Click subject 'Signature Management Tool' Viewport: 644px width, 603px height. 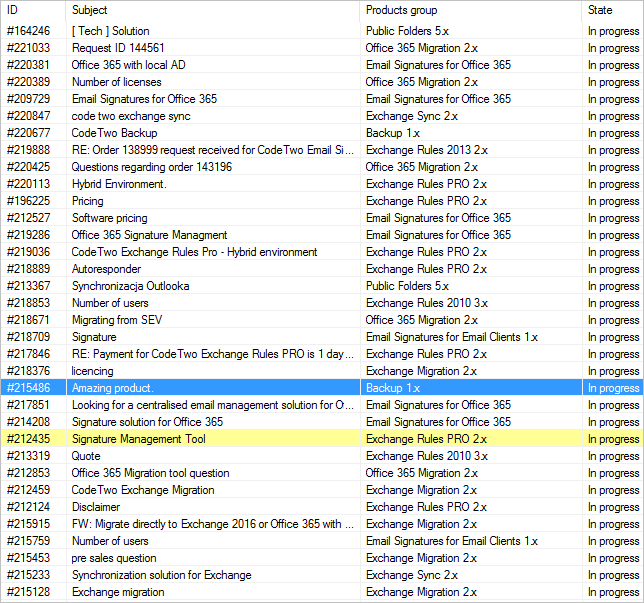(139, 439)
